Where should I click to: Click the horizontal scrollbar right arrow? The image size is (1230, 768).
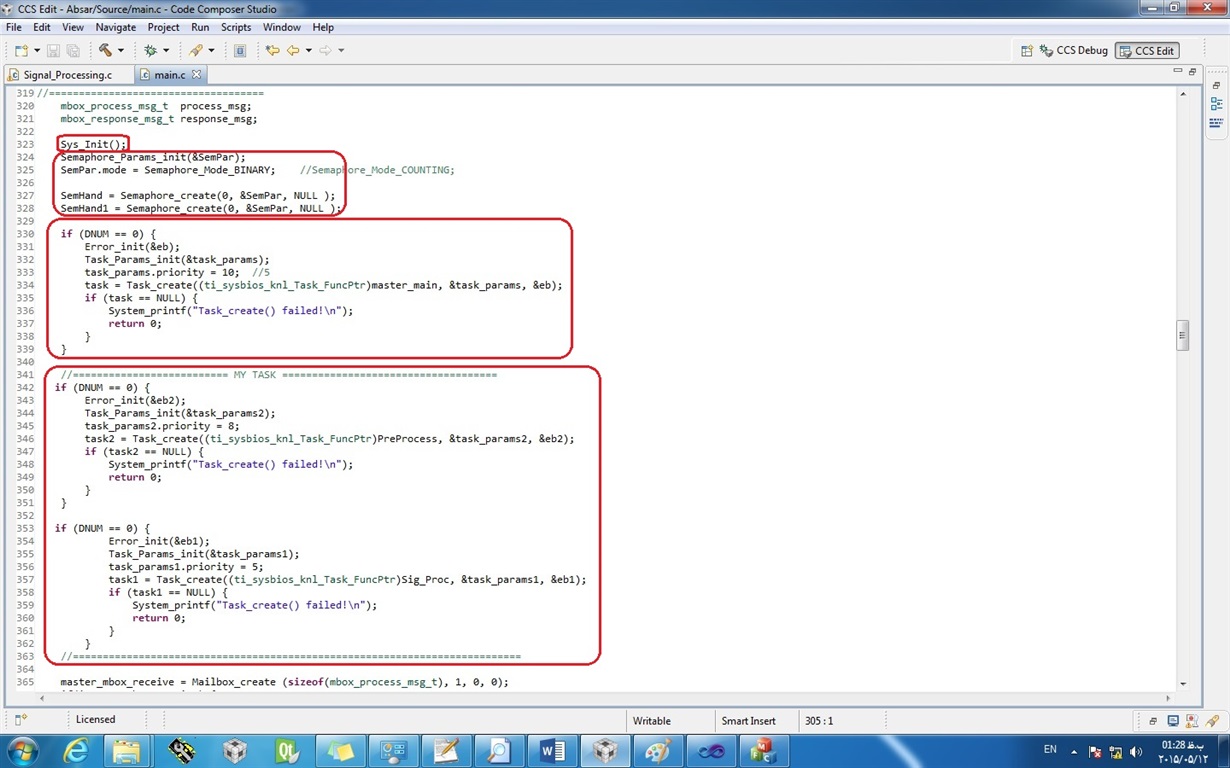pos(1168,697)
